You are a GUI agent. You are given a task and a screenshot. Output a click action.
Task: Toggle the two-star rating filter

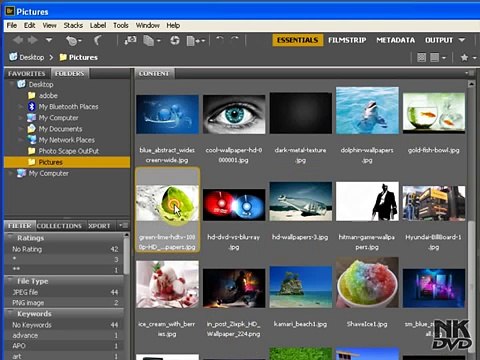click(64, 269)
